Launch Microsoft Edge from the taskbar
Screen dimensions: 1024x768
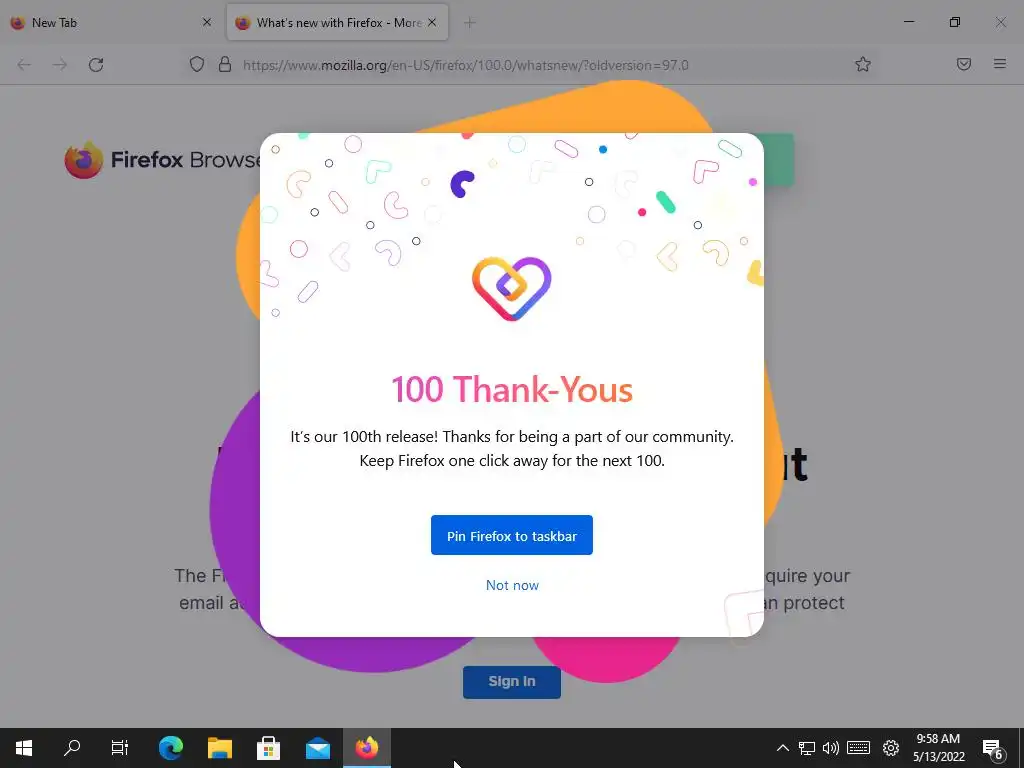(x=171, y=748)
